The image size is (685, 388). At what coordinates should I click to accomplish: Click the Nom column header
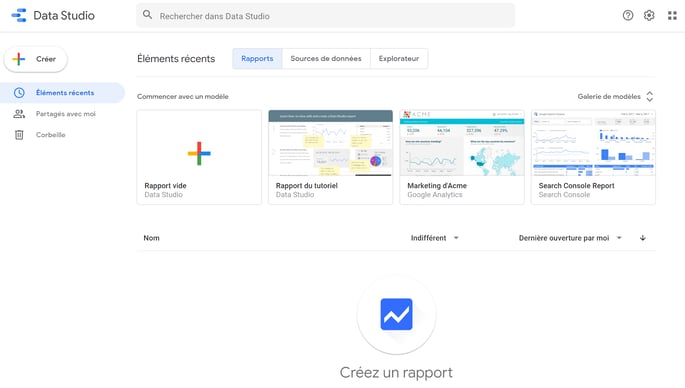point(152,238)
